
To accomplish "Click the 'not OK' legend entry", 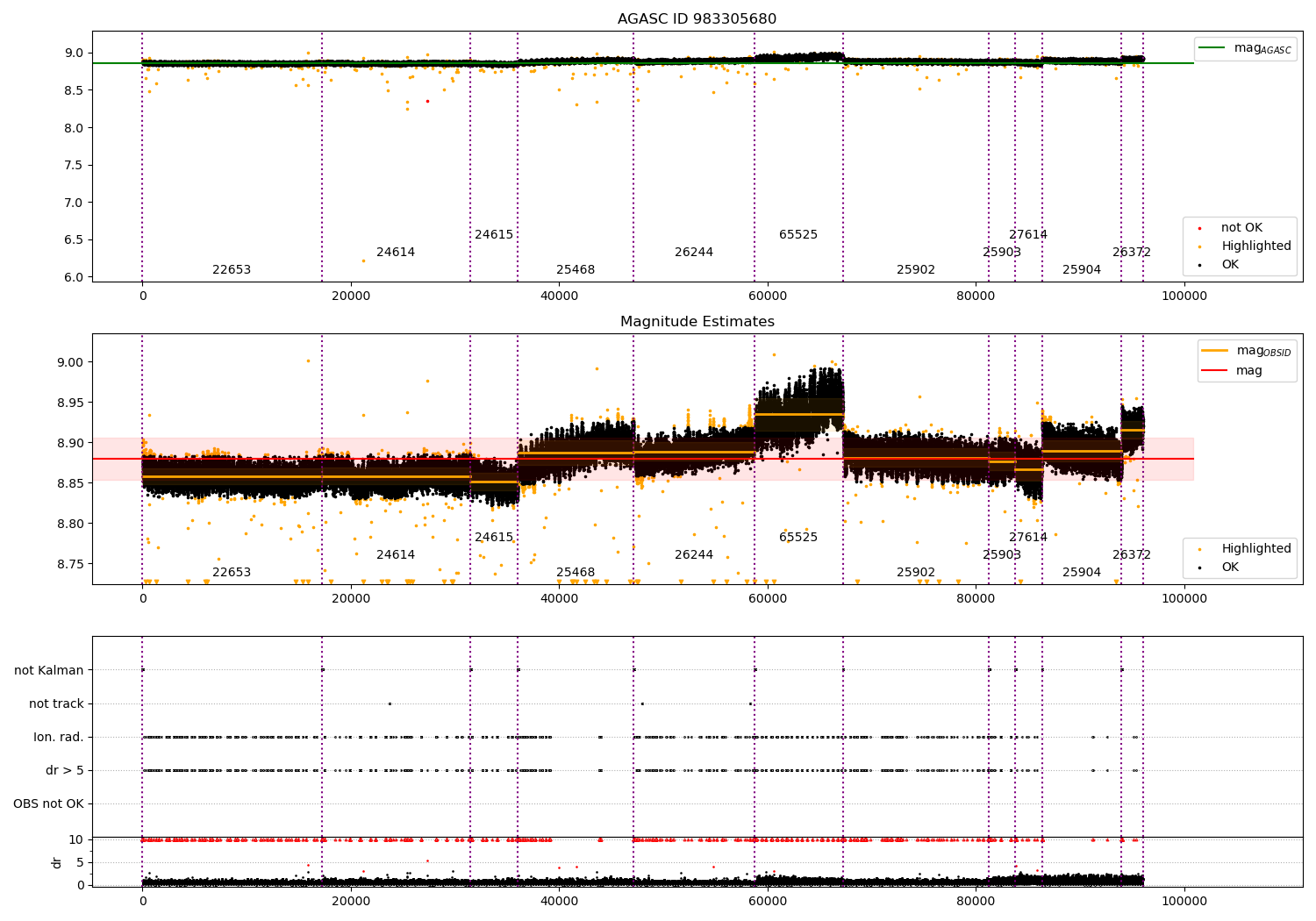I will [x=1241, y=228].
